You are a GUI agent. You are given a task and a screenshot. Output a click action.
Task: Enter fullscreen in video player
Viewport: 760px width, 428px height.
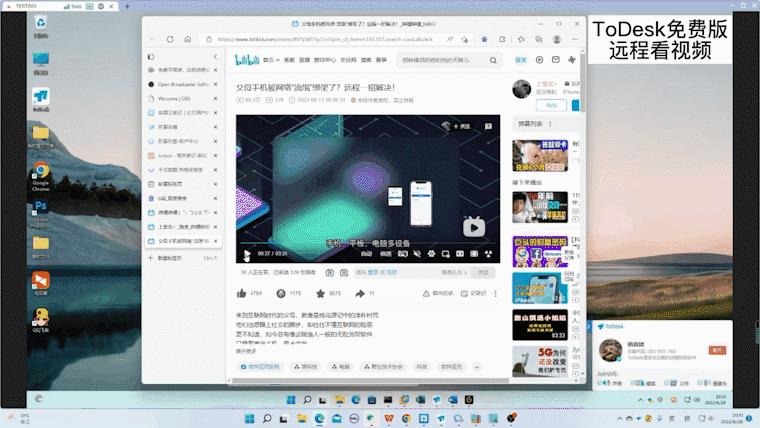488,254
